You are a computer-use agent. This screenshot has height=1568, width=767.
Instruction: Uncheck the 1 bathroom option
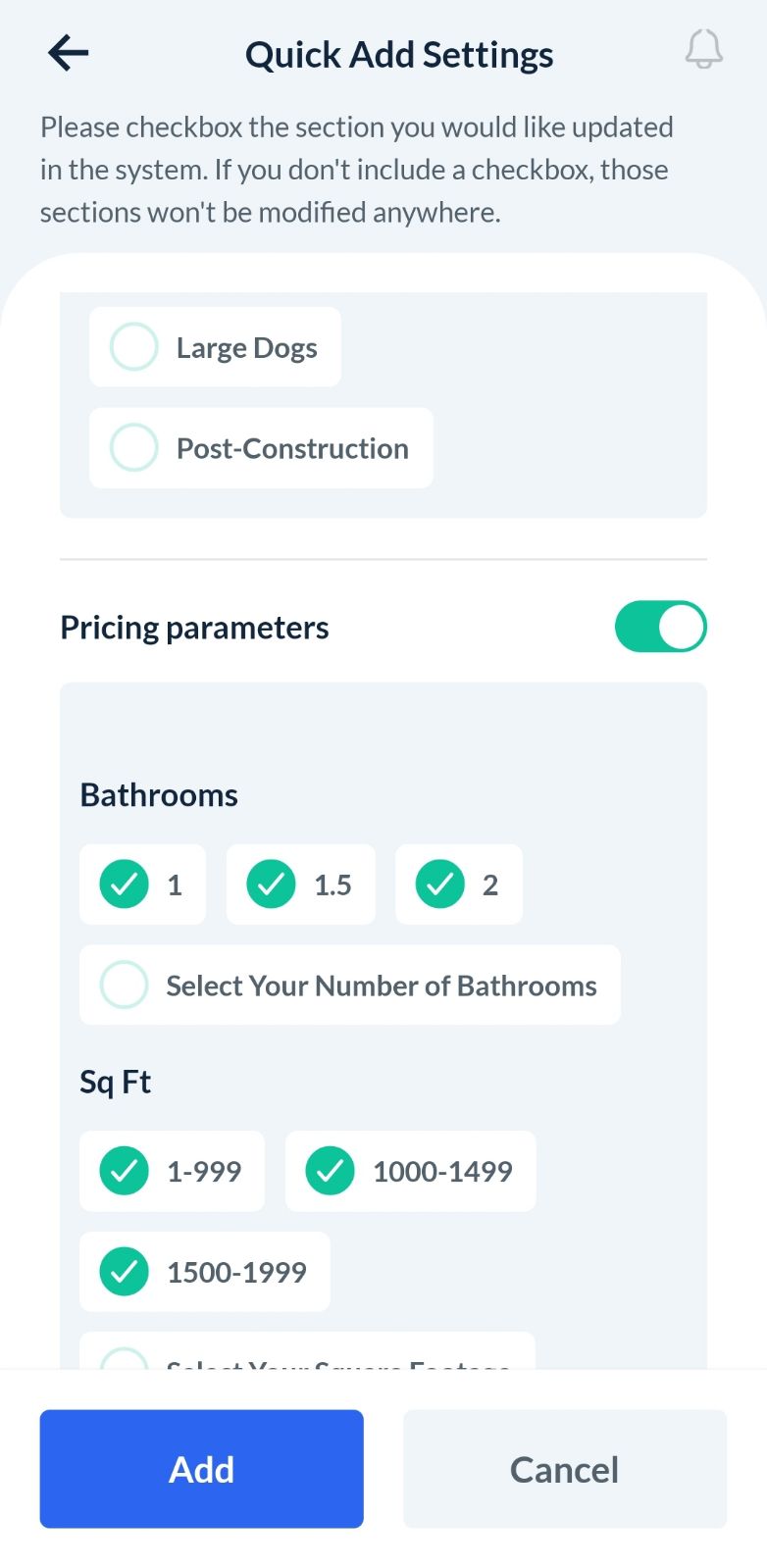(x=125, y=885)
